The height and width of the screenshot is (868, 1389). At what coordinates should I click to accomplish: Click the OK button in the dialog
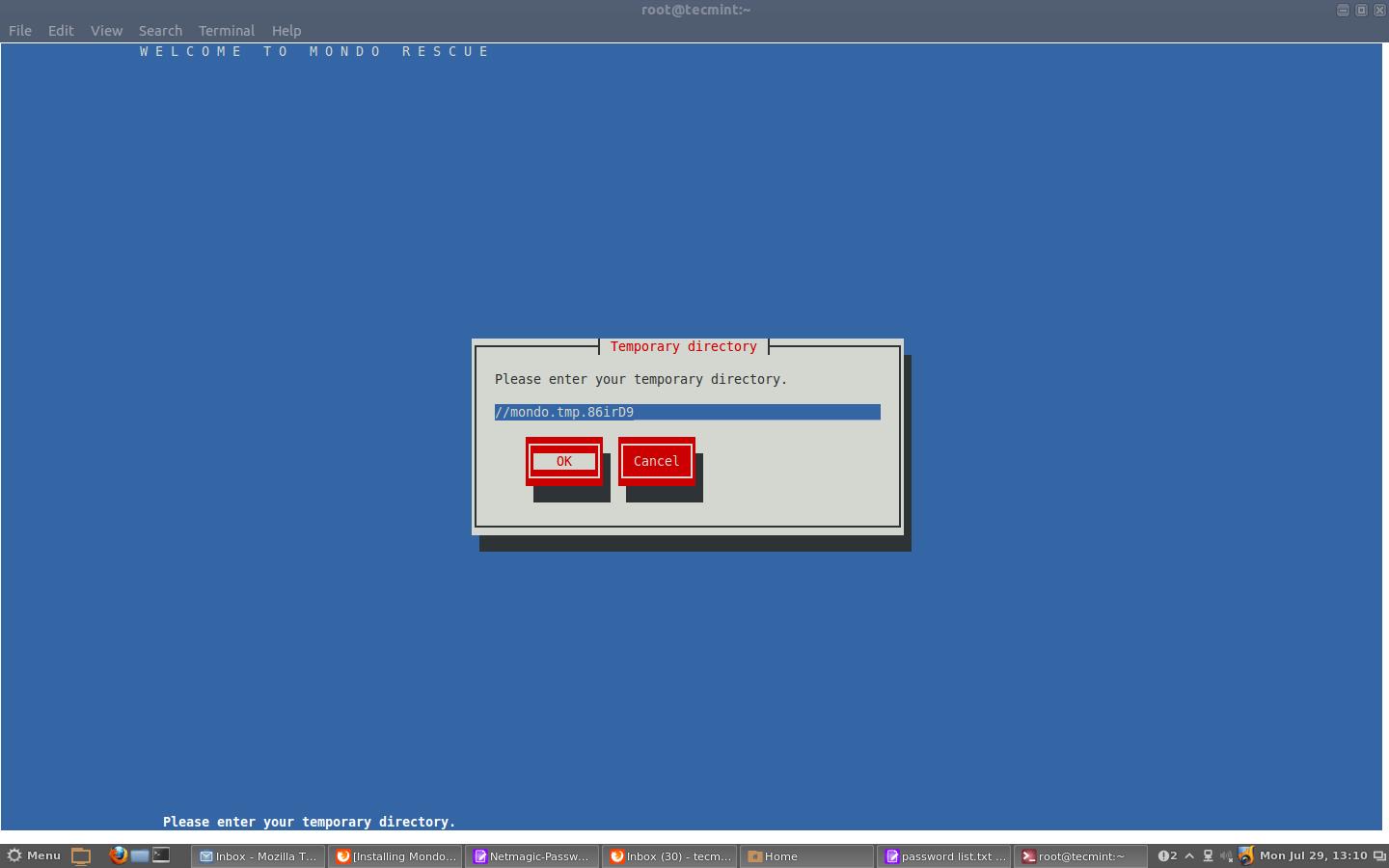pos(563,461)
